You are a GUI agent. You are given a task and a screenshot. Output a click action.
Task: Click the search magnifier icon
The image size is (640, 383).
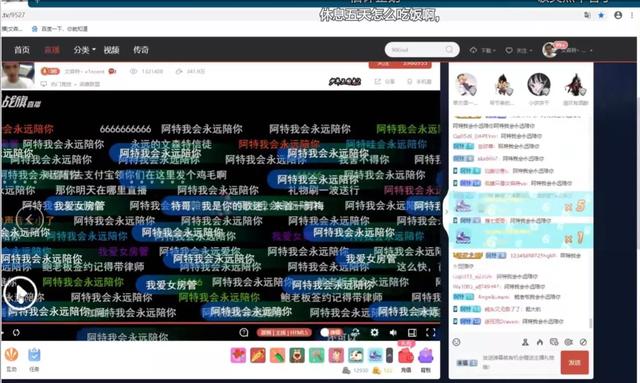point(449,49)
